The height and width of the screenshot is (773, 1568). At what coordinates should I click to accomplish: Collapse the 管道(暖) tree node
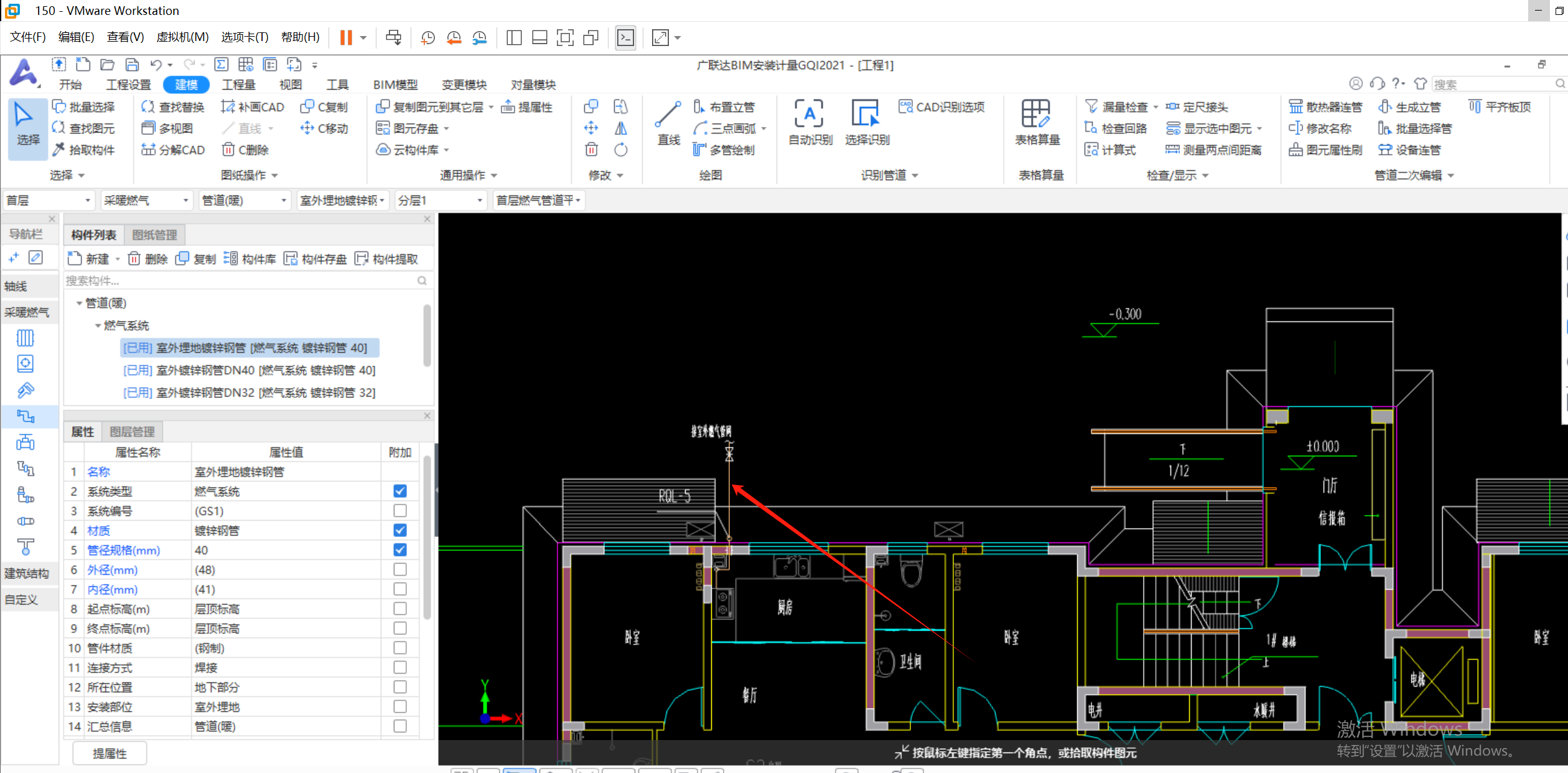point(79,303)
